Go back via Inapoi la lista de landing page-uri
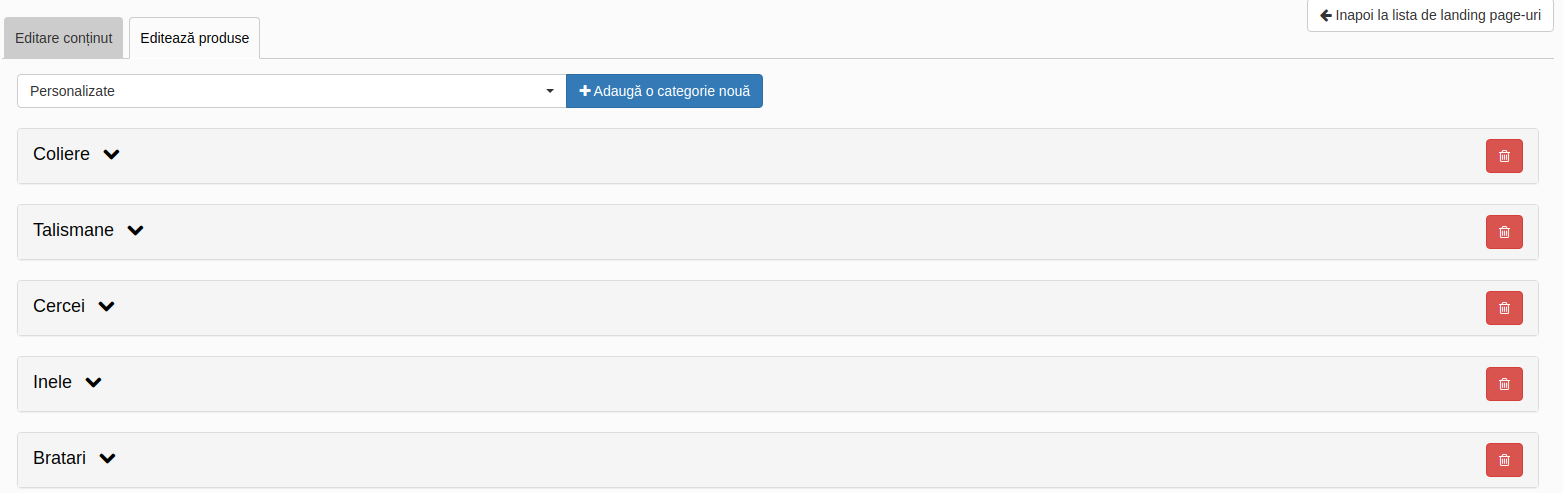This screenshot has width=1563, height=493. [1430, 15]
